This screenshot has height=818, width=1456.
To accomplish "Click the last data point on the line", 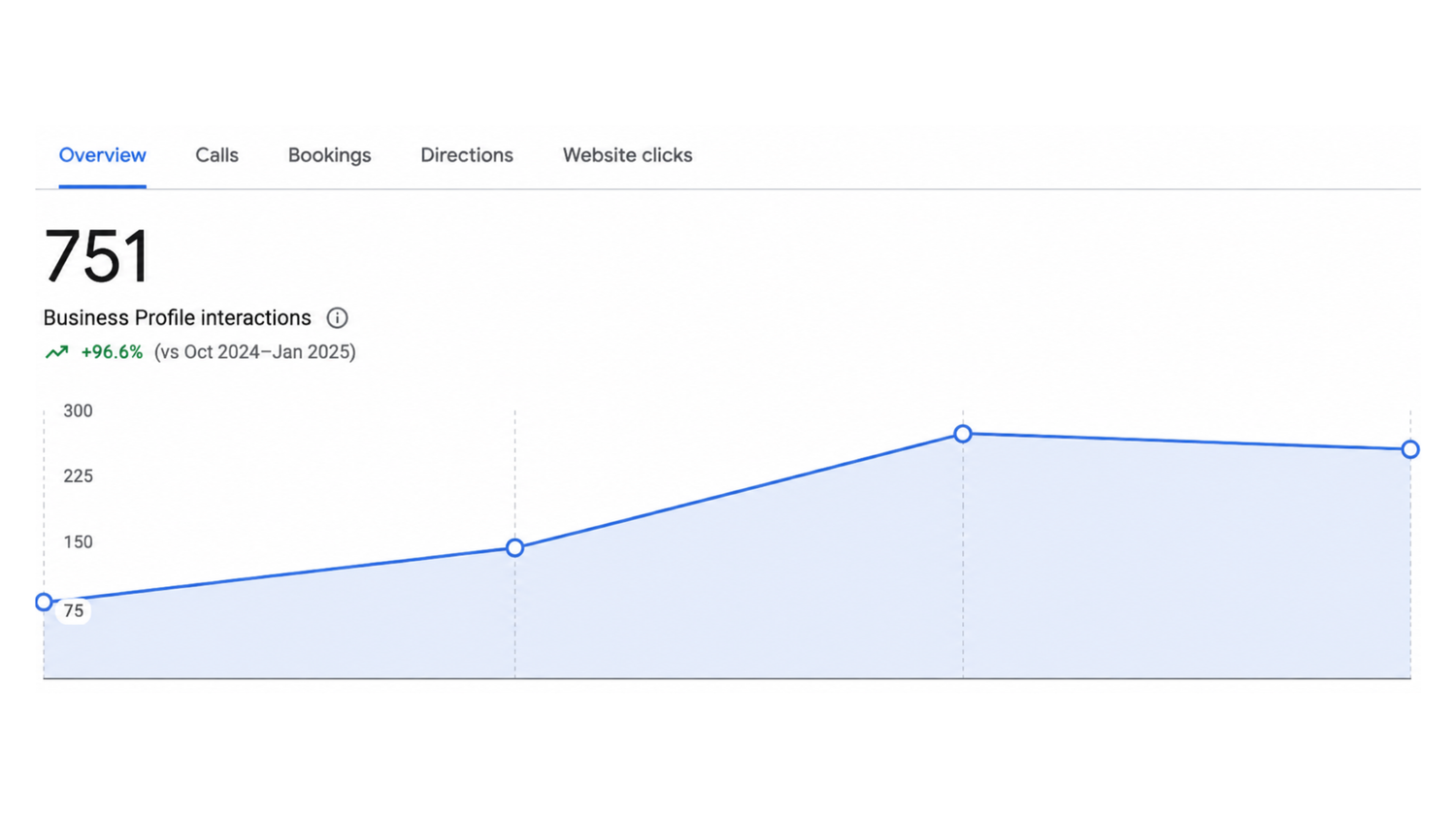I will [x=1410, y=449].
